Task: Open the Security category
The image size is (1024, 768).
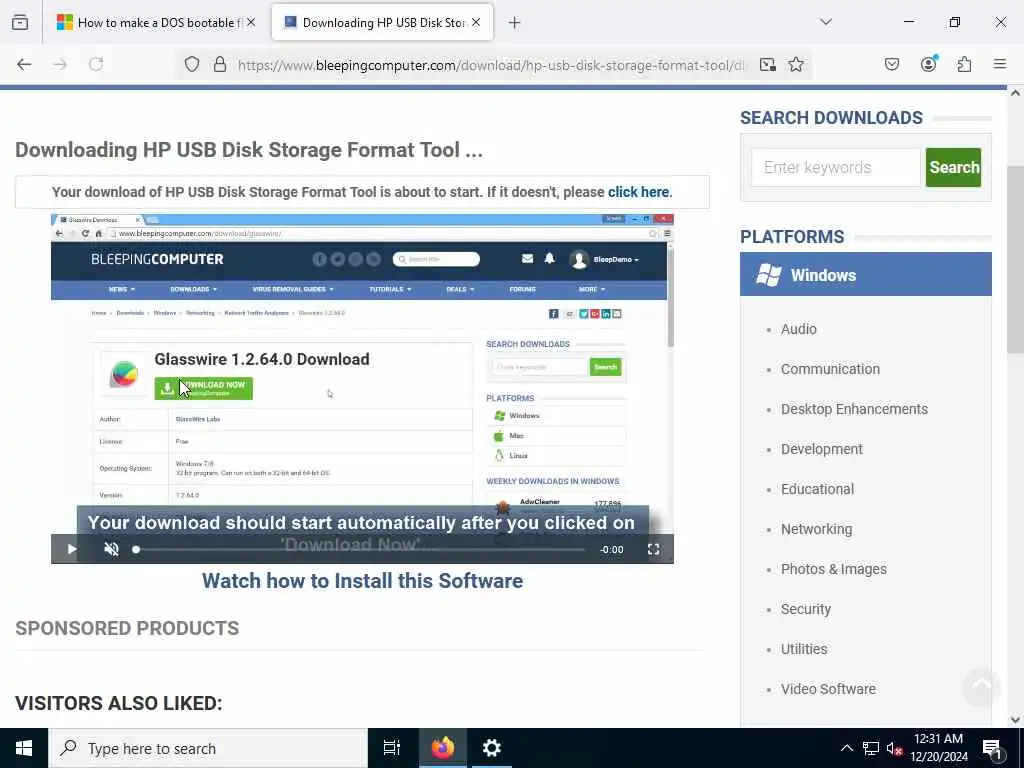Action: click(x=805, y=609)
